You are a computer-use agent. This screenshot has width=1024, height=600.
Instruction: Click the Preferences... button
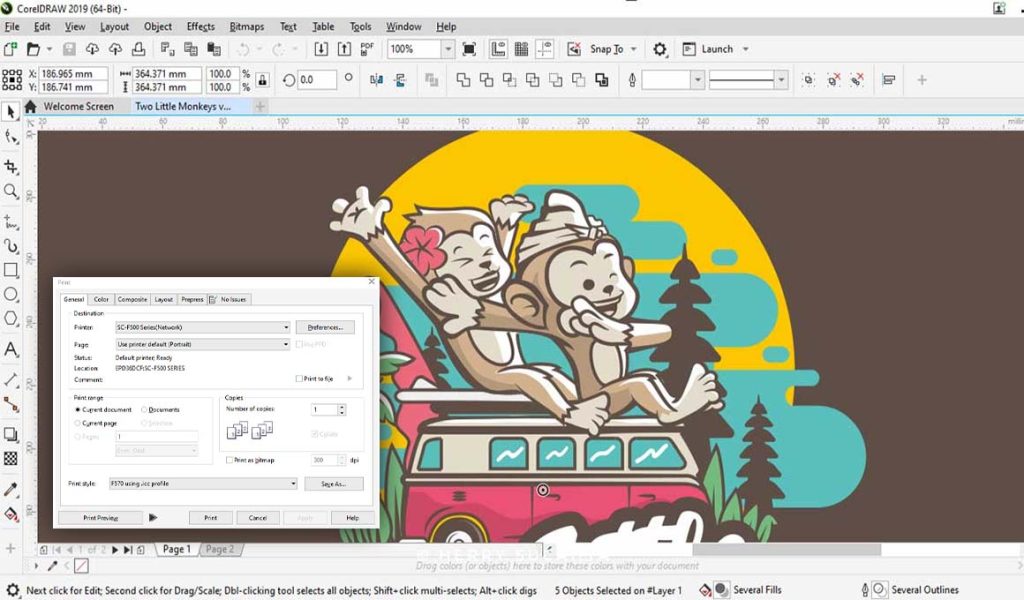(325, 327)
